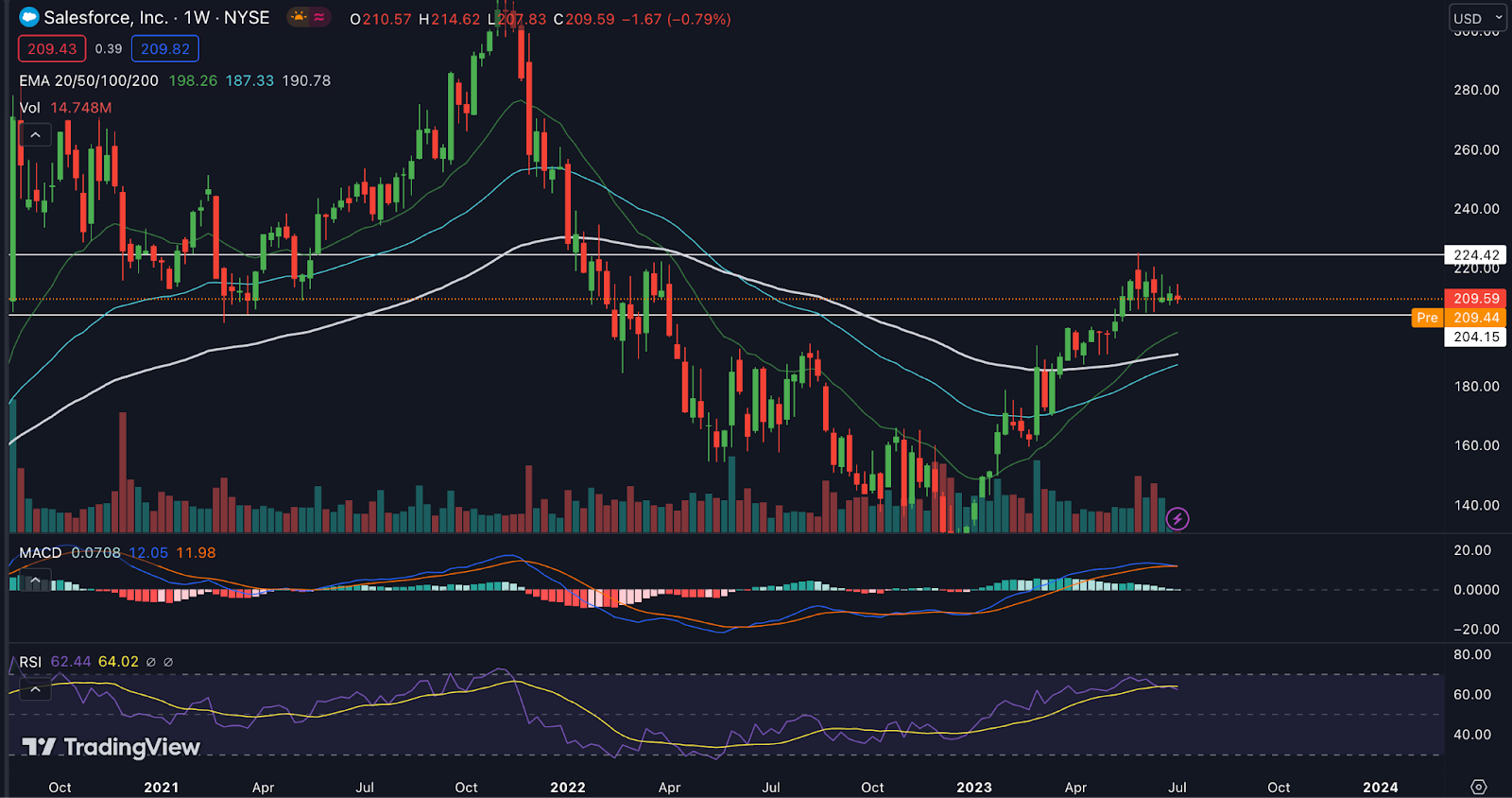Click the orange Pre market tag
The width and height of the screenshot is (1512, 798).
pyautogui.click(x=1427, y=318)
